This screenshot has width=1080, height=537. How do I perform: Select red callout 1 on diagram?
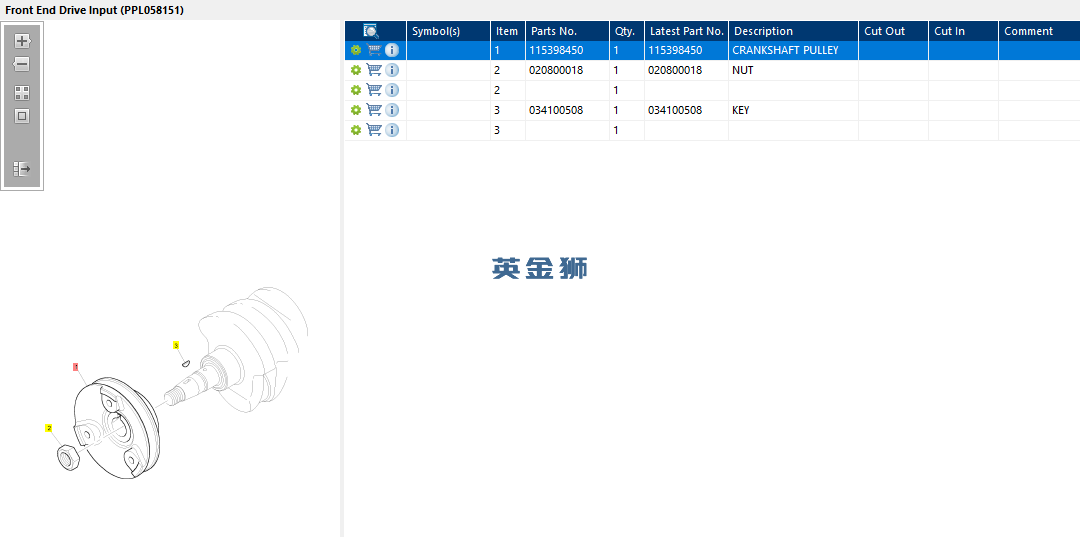click(76, 367)
